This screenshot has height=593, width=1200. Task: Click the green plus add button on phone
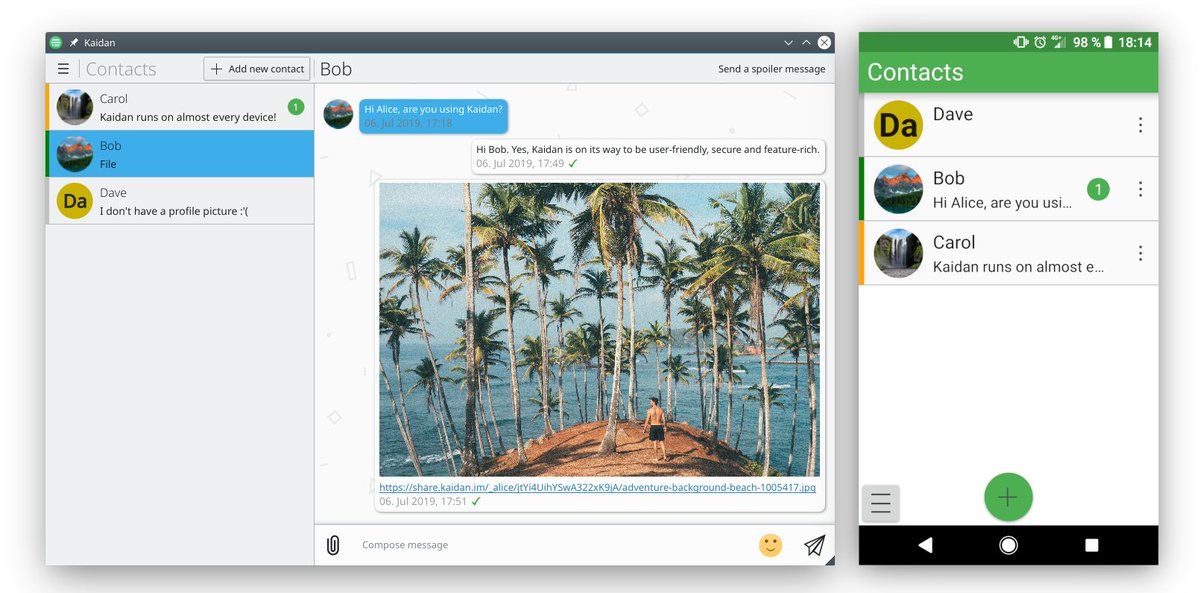point(1008,497)
